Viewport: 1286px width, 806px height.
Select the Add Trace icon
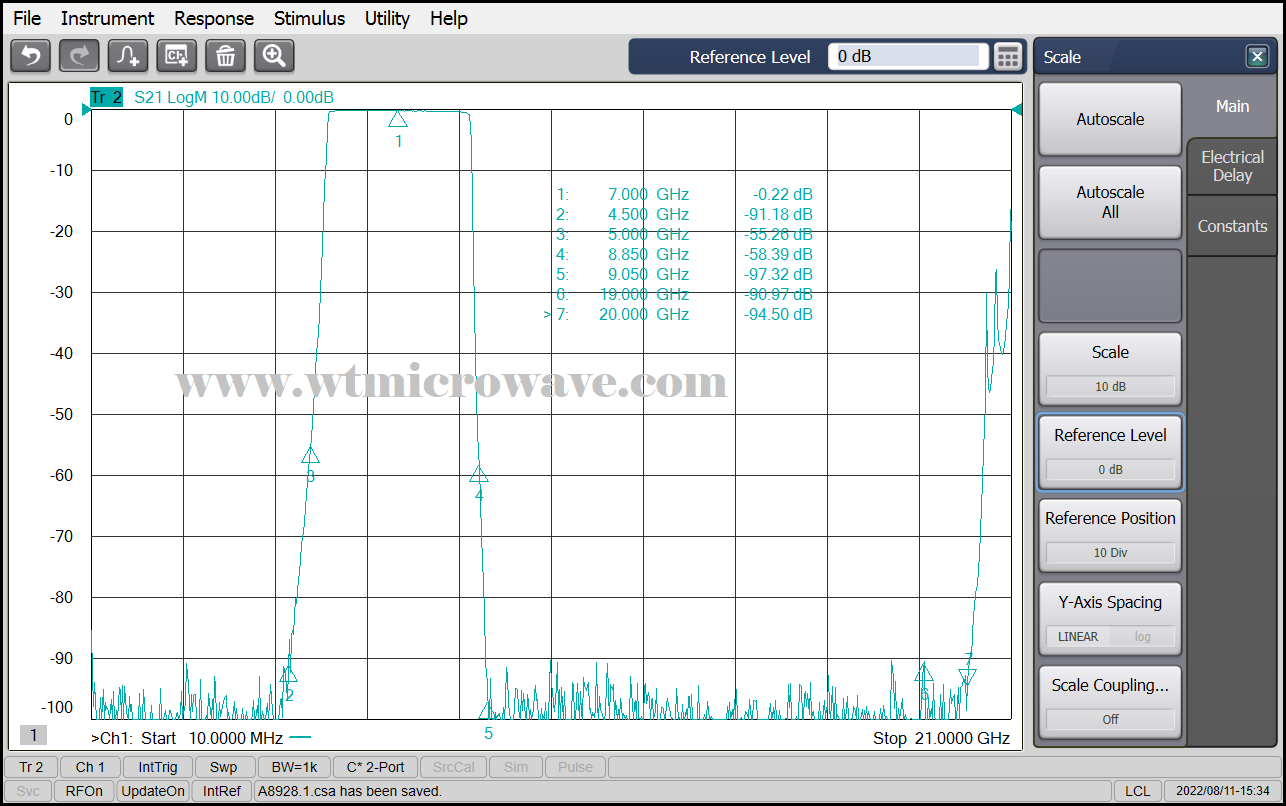128,56
